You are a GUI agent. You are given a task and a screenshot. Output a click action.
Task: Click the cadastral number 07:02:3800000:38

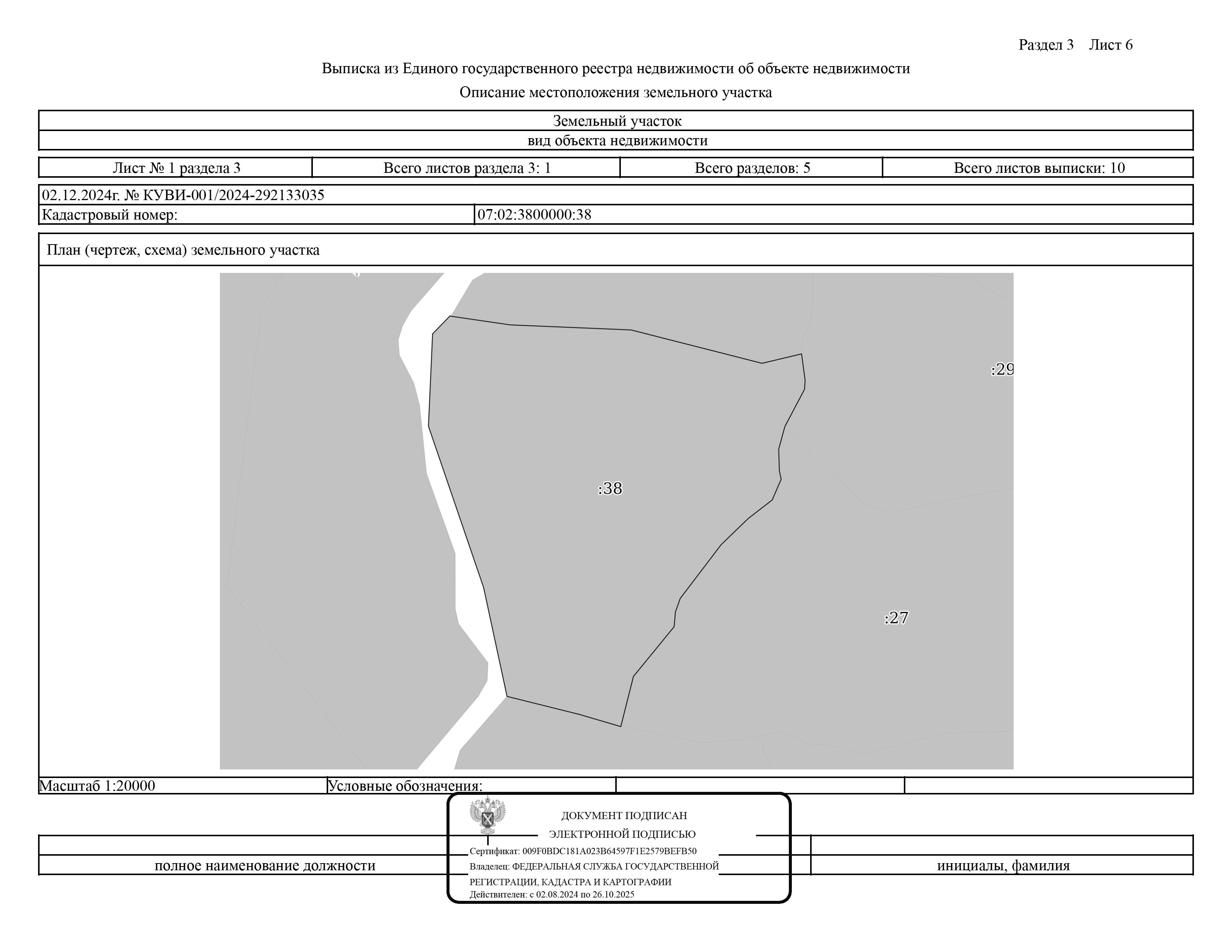click(534, 215)
